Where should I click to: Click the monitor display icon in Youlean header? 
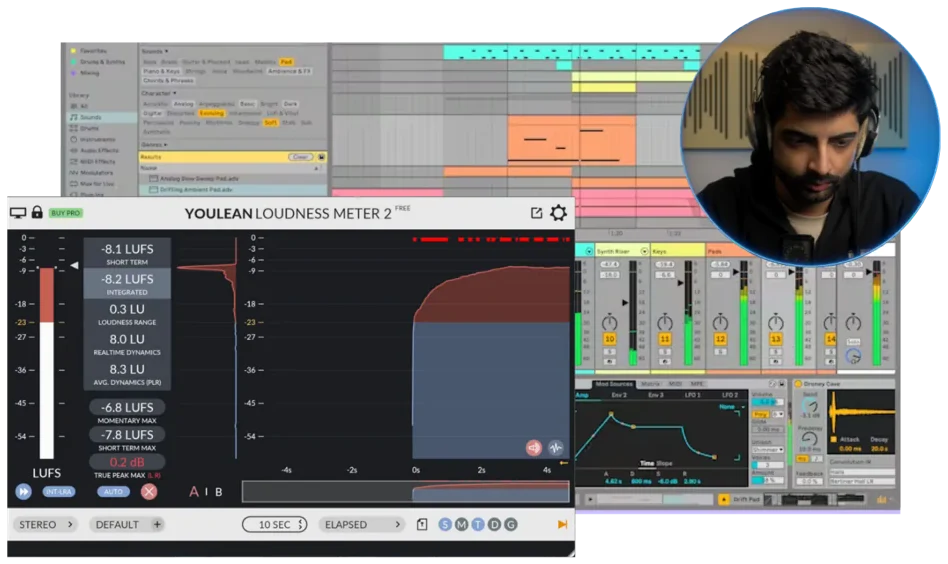coord(18,213)
